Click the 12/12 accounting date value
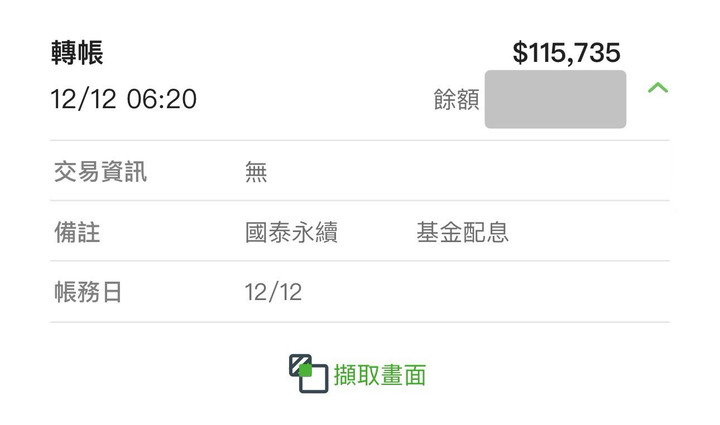This screenshot has width=720, height=425. click(273, 292)
